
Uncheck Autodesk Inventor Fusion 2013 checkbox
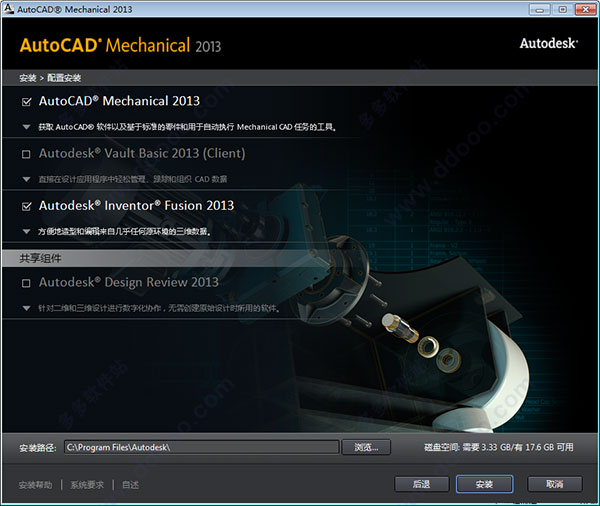tap(26, 207)
